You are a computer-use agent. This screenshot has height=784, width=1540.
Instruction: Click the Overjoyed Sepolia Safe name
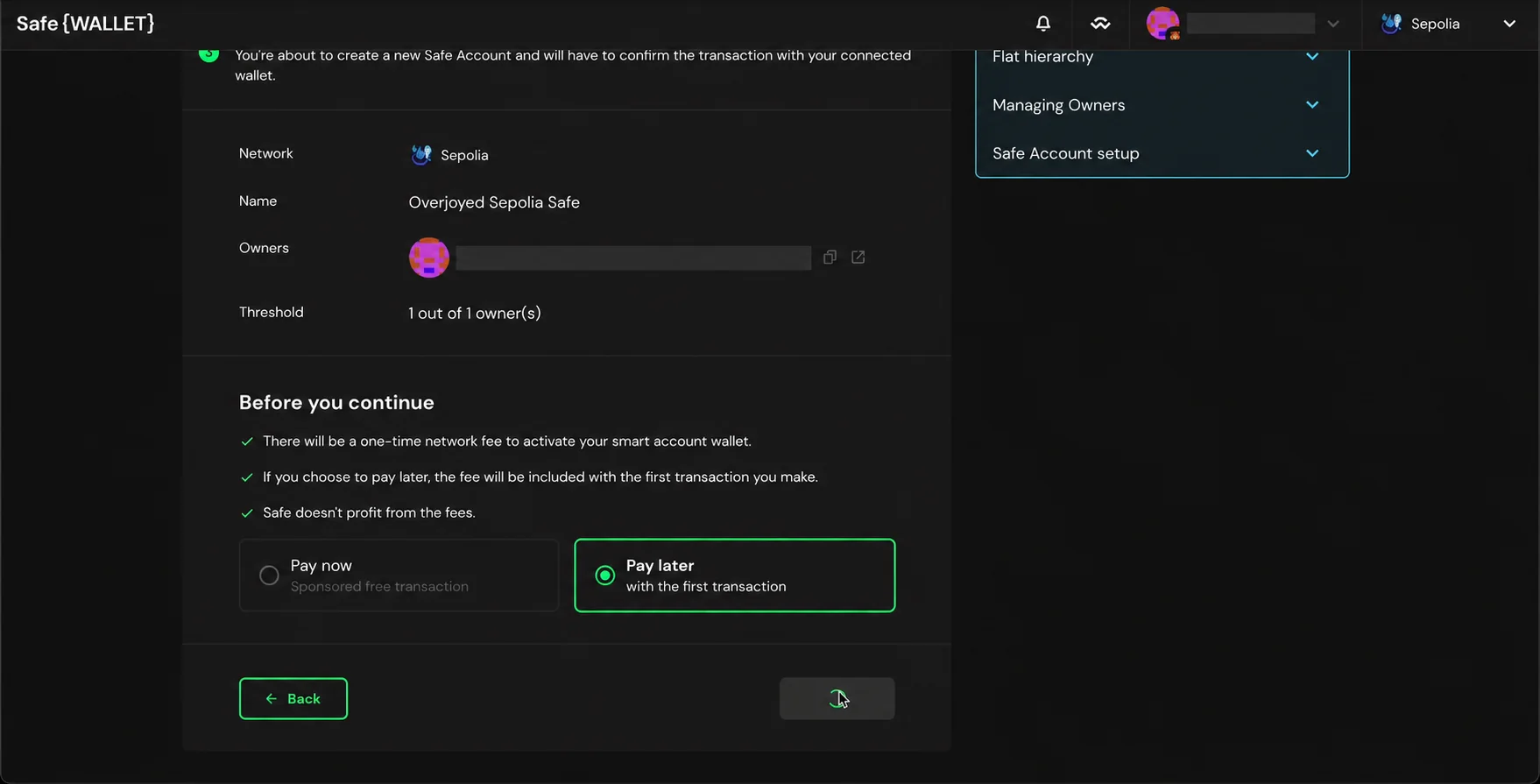coord(494,202)
